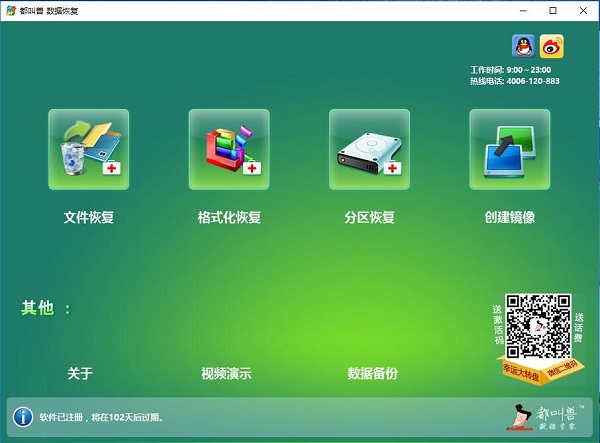Click the 文件恢复 text label
This screenshot has height=443, width=600.
88,217
